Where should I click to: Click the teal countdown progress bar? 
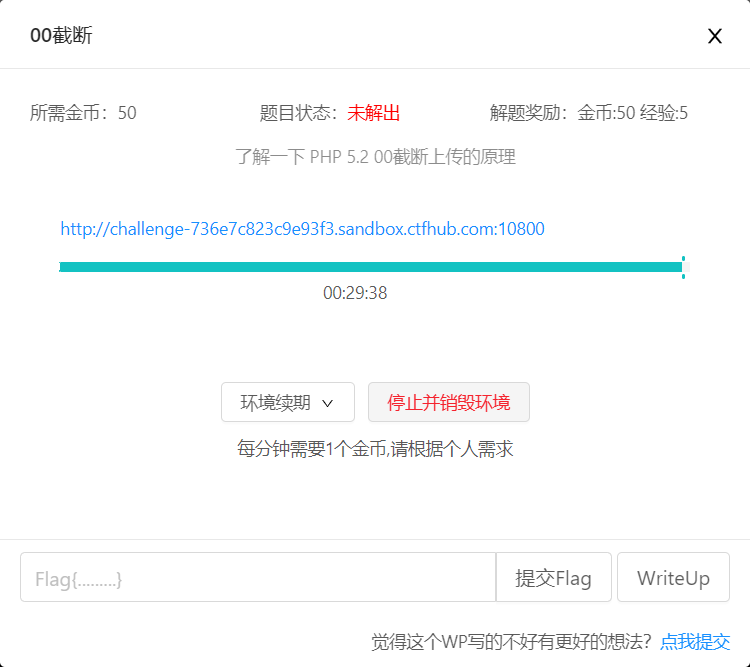click(370, 267)
